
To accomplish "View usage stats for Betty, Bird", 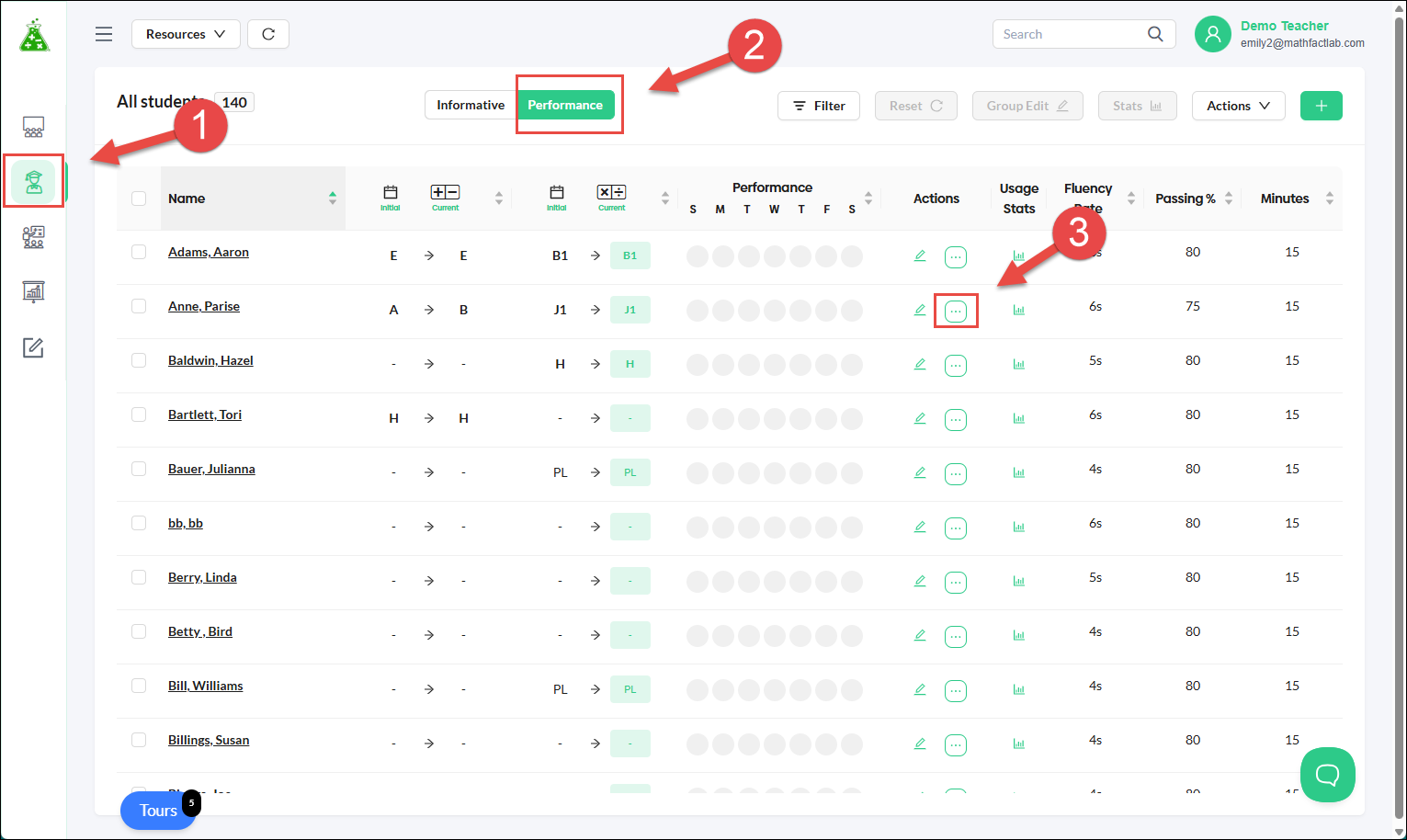I will (x=1019, y=635).
